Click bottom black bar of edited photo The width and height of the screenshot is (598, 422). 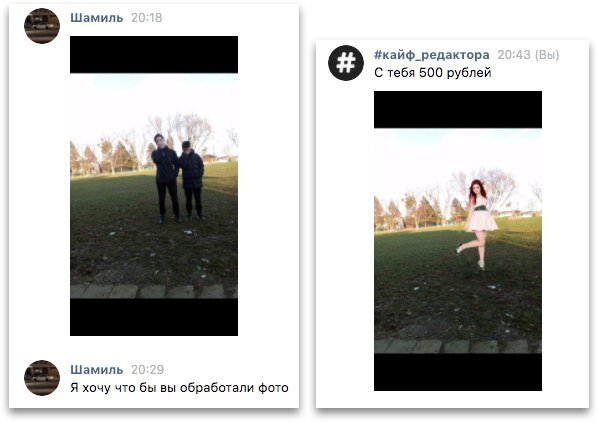(x=458, y=372)
